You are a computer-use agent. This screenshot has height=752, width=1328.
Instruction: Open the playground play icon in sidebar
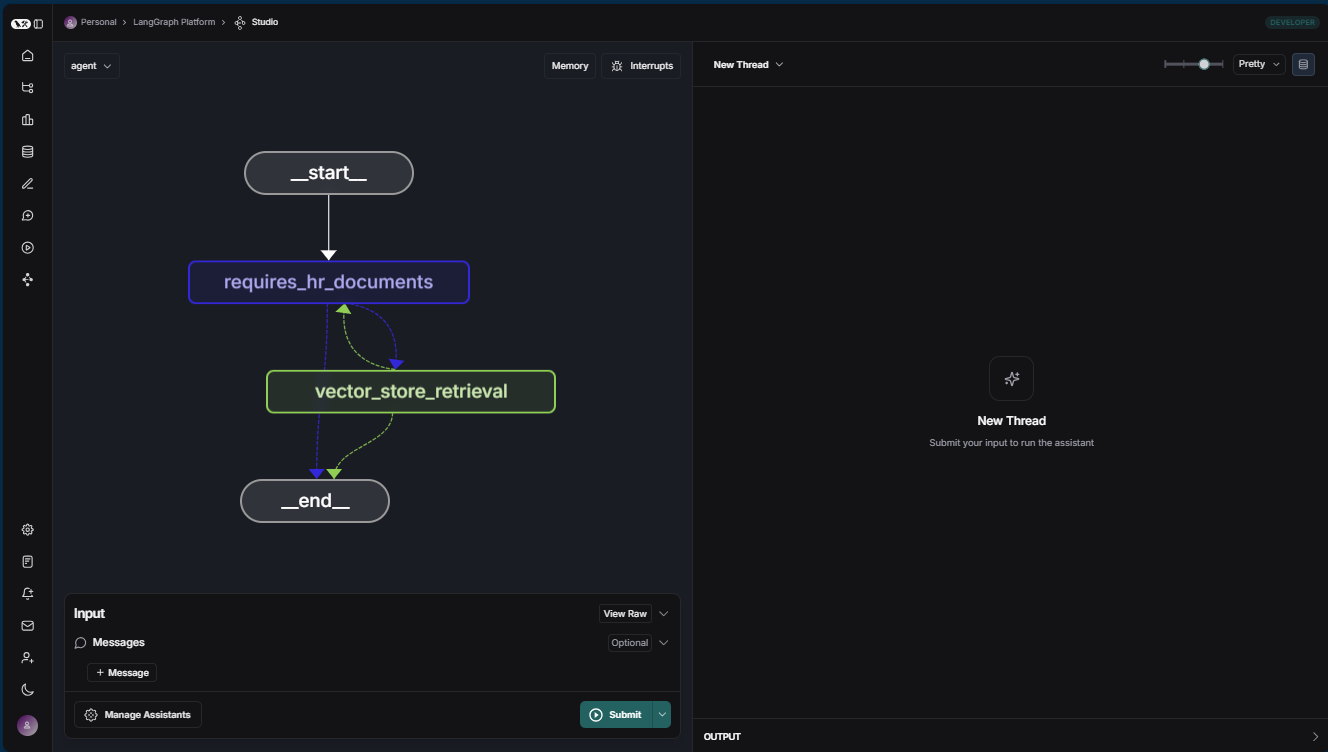click(27, 247)
